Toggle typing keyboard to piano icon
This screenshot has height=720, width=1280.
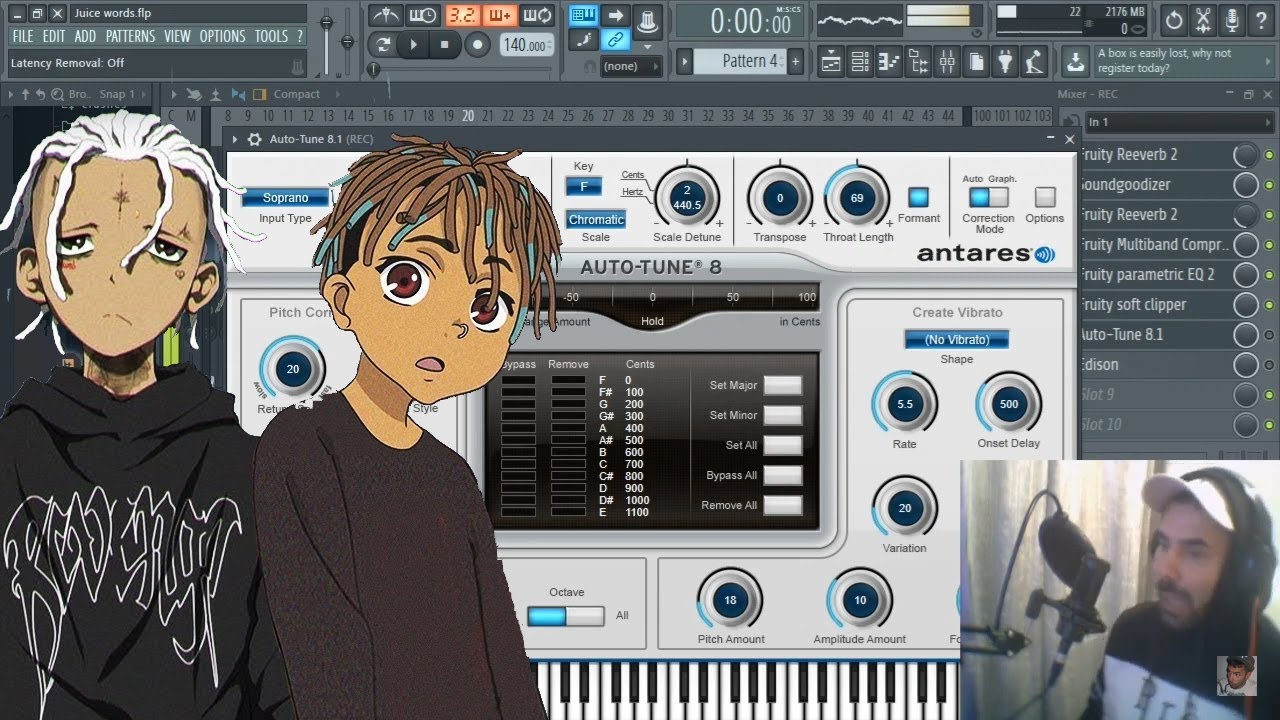click(x=581, y=15)
